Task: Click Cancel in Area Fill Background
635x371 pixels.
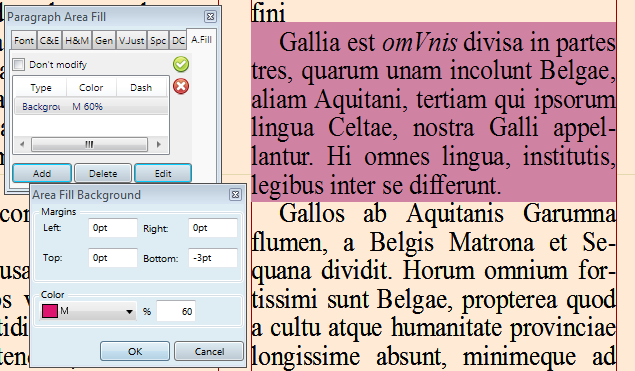Action: [209, 351]
